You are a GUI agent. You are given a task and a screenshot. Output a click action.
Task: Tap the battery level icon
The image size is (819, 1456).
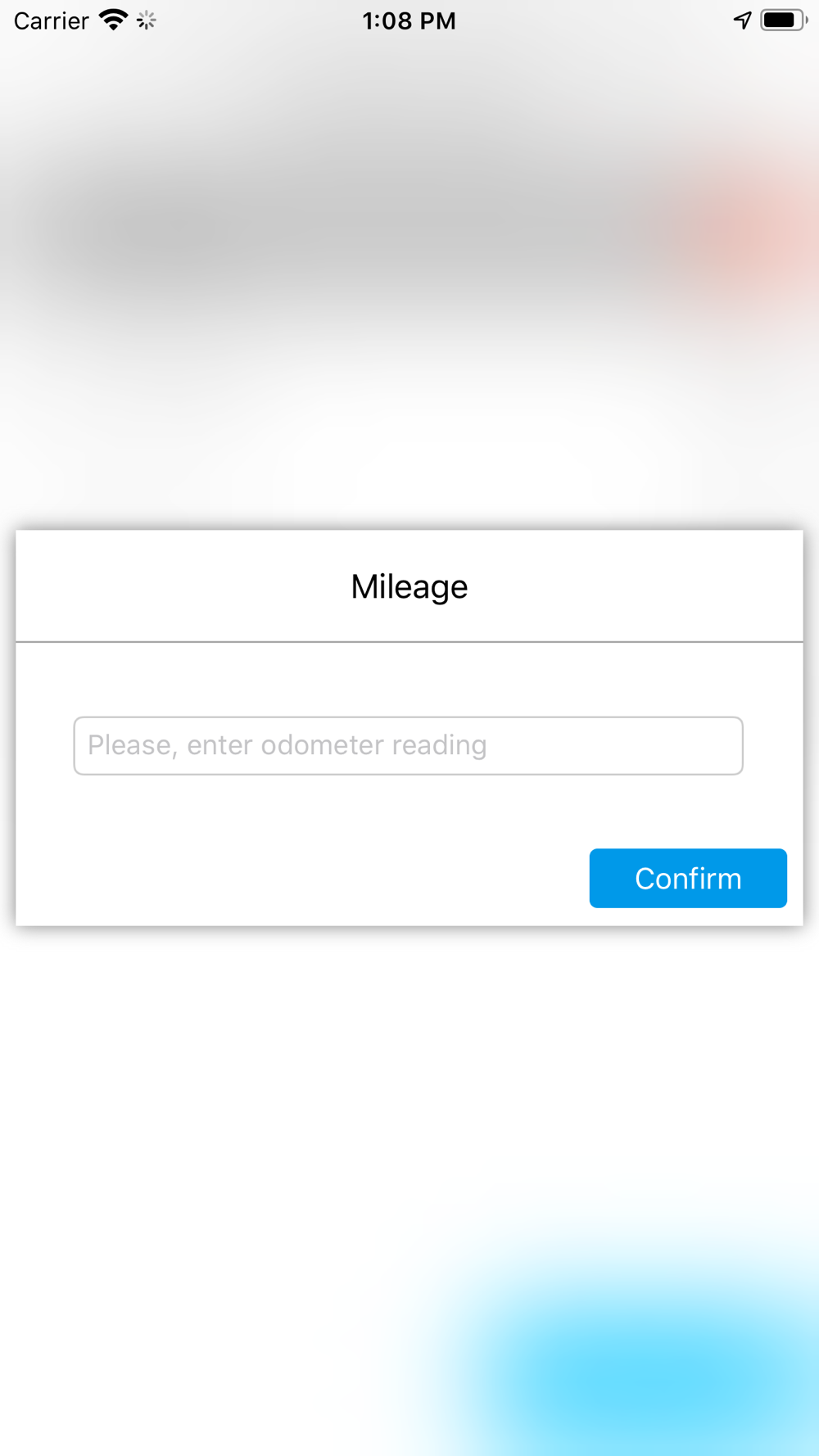782,20
